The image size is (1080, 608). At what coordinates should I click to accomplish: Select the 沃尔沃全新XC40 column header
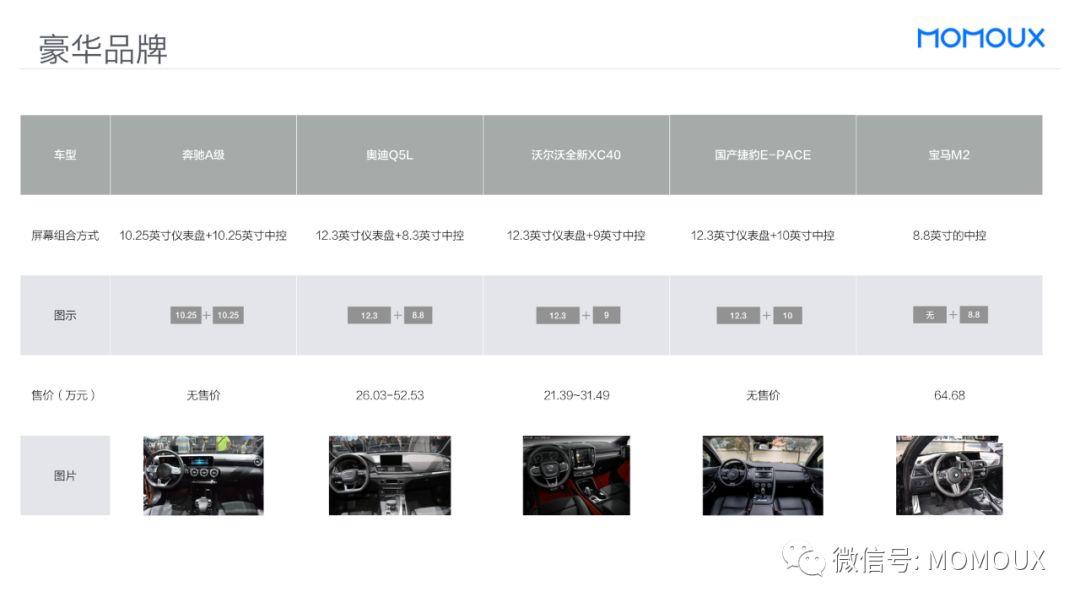tap(577, 155)
